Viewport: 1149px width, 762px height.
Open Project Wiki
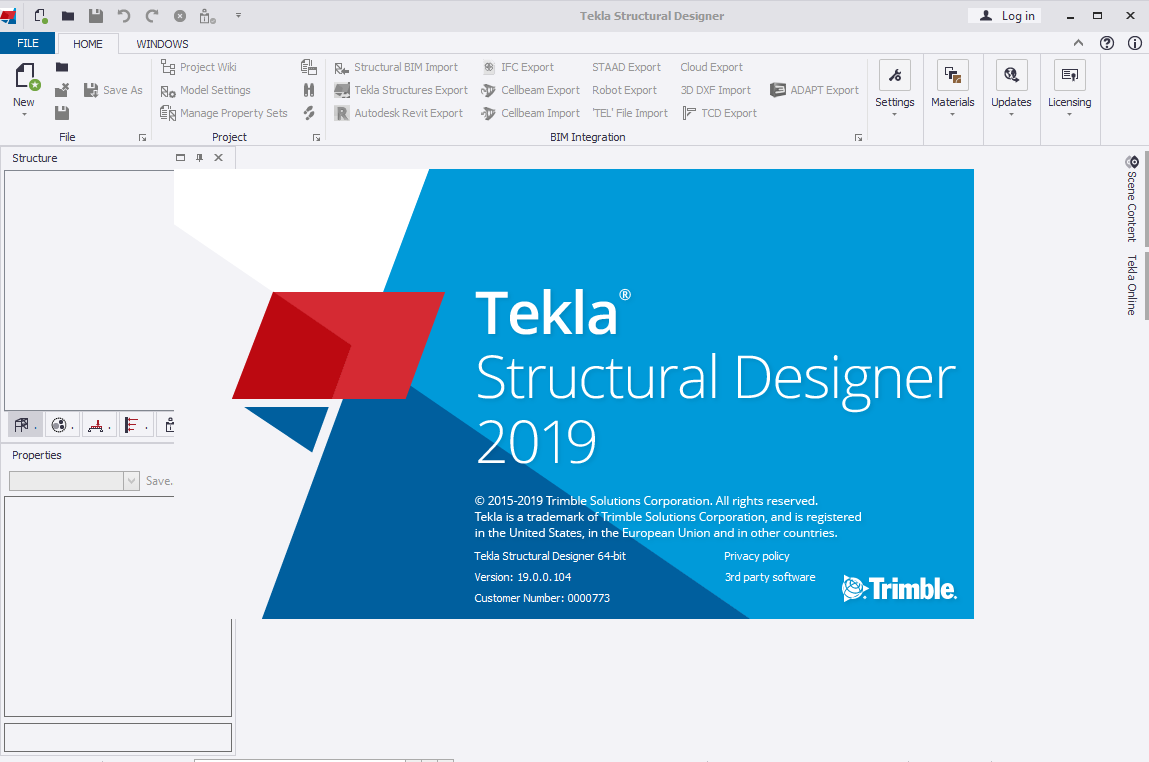[x=199, y=67]
